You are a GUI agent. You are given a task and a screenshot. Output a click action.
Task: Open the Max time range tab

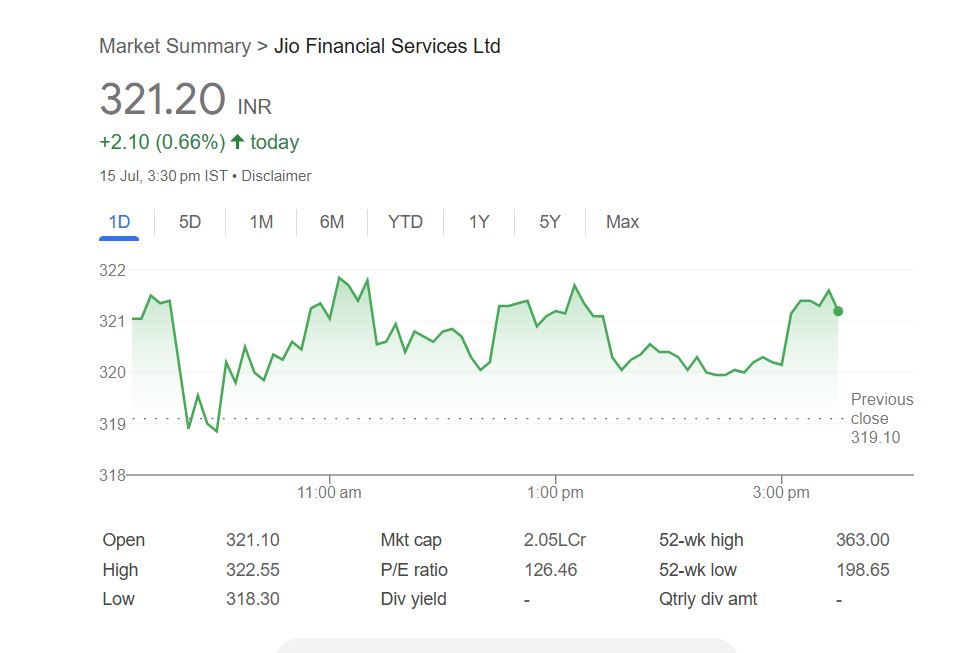(622, 222)
